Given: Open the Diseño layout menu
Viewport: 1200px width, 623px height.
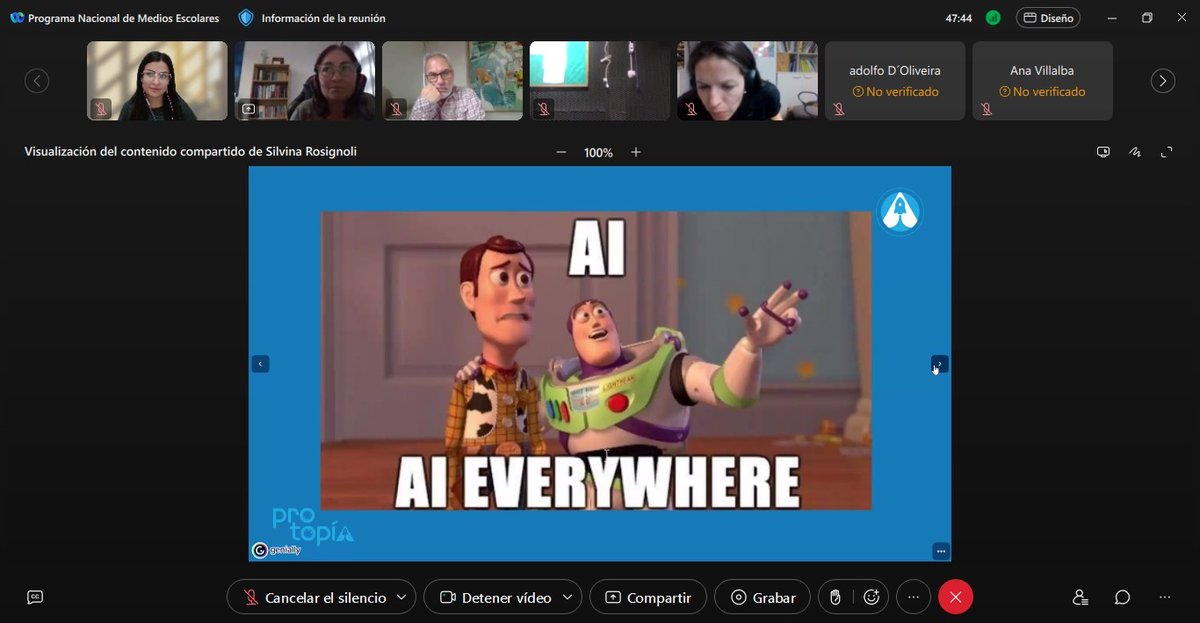Looking at the screenshot, I should [1048, 18].
